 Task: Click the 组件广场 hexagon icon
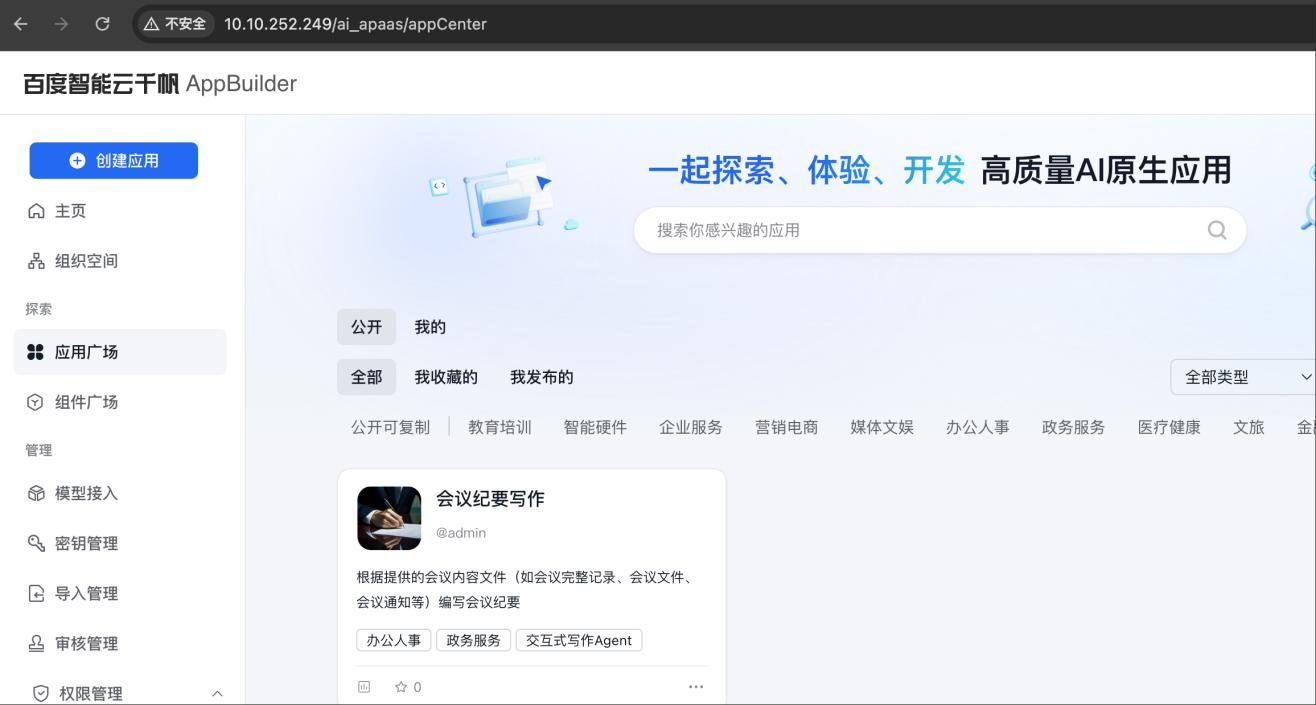(36, 402)
